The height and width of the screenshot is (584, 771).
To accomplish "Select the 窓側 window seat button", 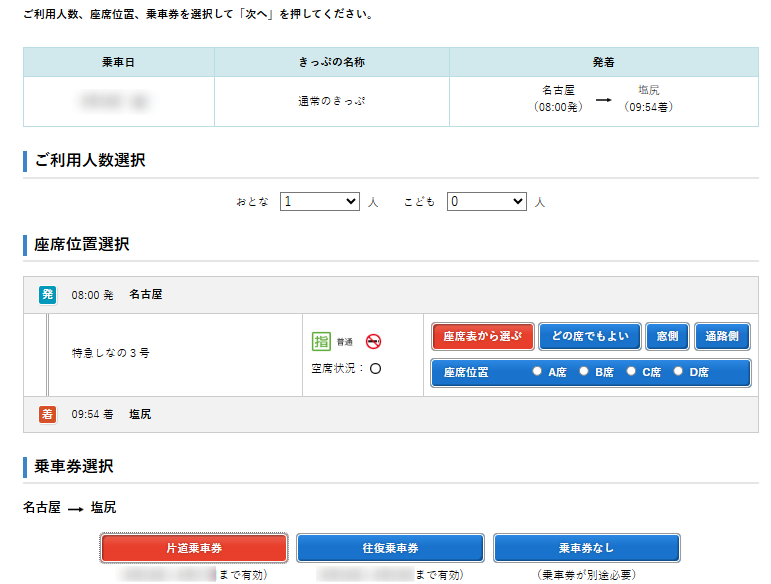I will point(667,336).
